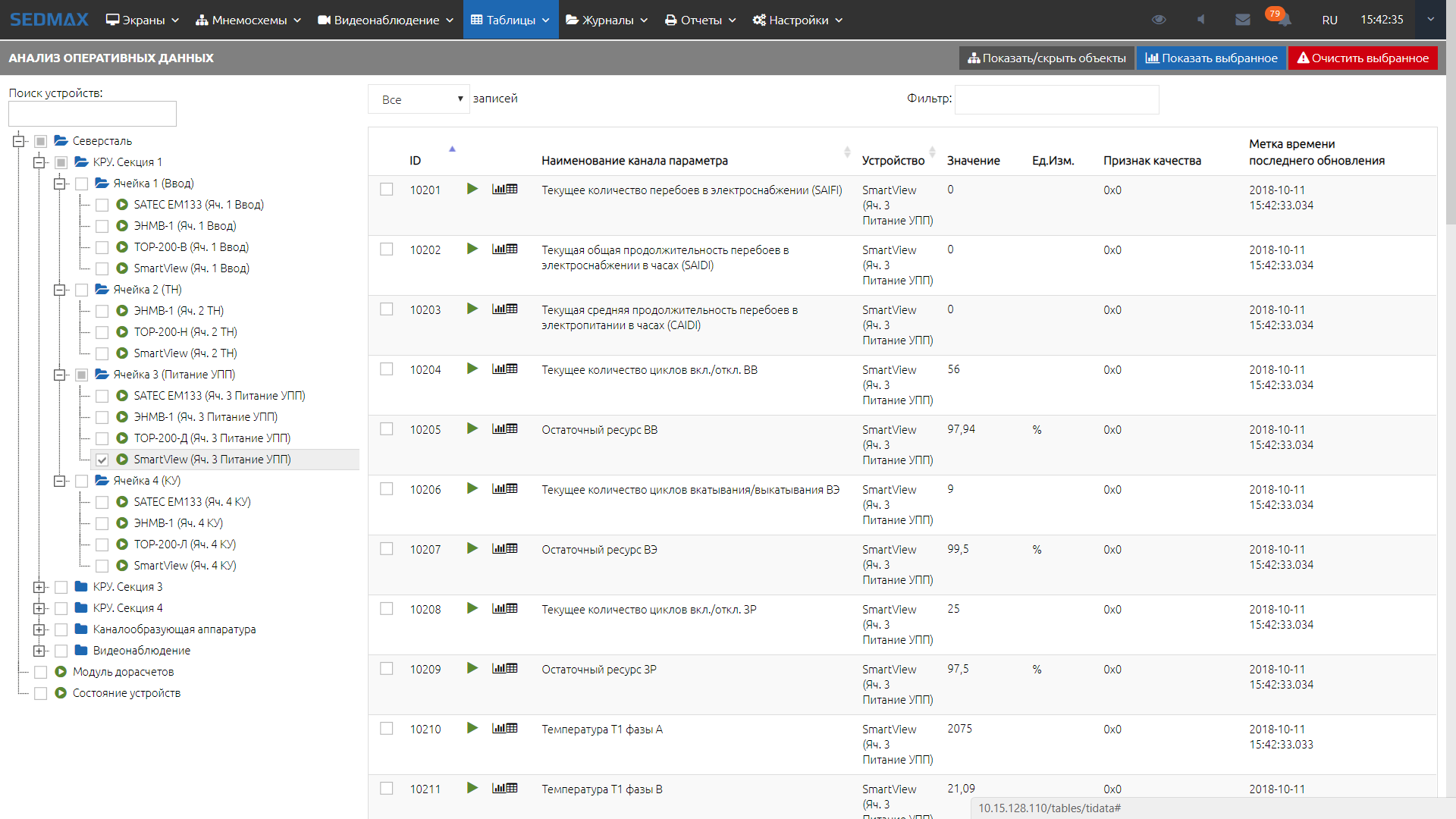The width and height of the screenshot is (1456, 819).
Task: Click the speaker mute icon
Action: click(1201, 20)
